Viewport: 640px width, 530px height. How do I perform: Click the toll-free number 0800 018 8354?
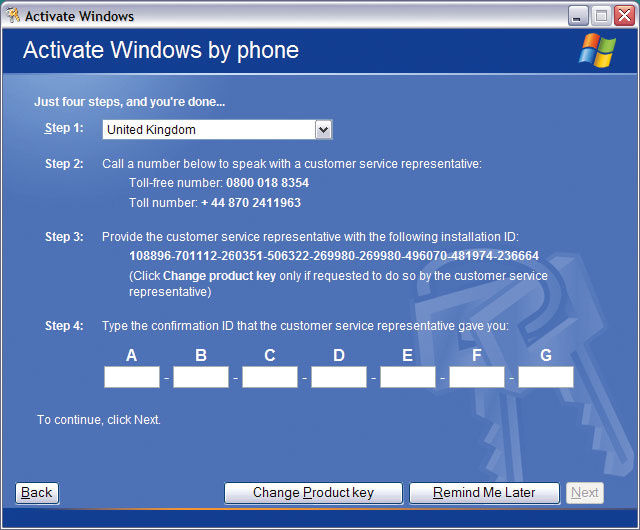coord(267,183)
